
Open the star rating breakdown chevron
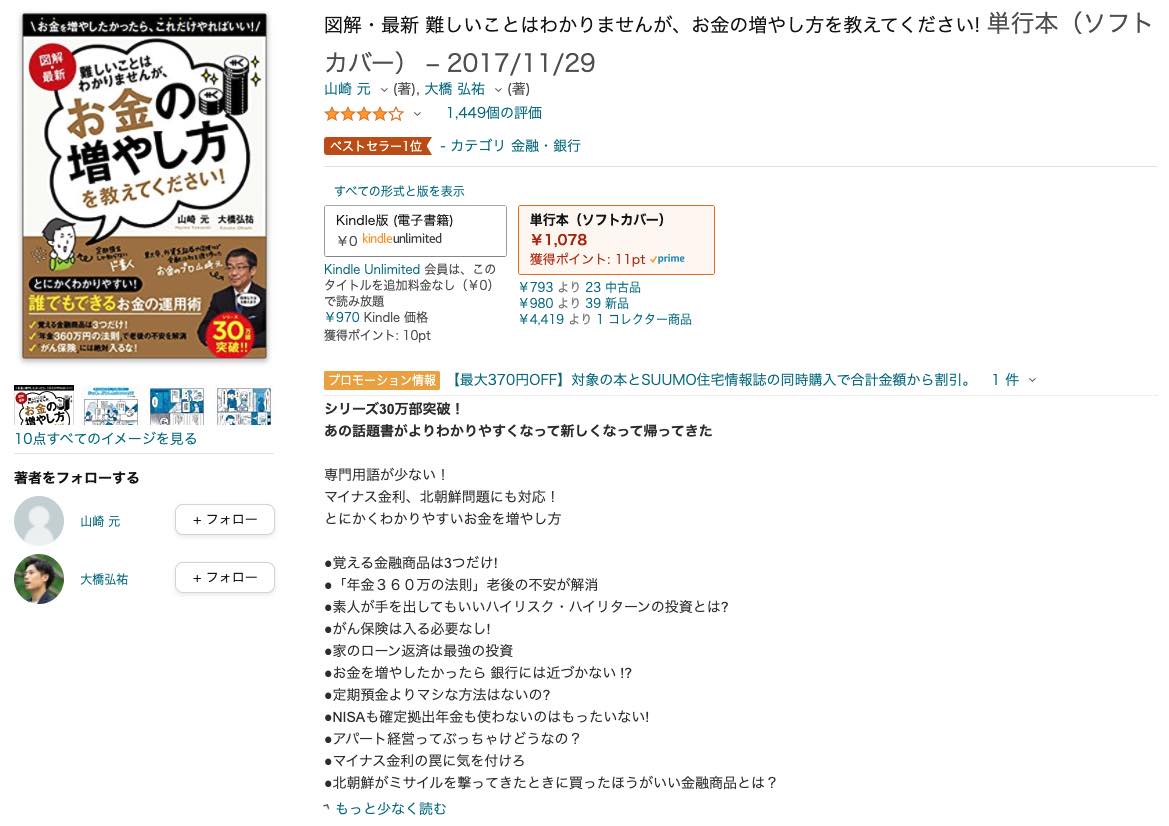[418, 114]
